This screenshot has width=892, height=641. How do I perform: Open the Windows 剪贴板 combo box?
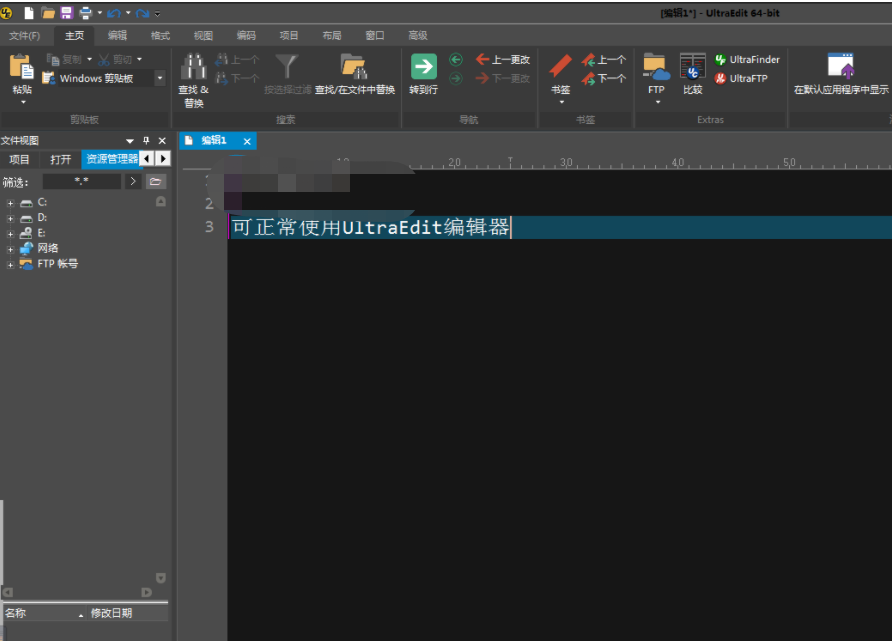click(160, 78)
